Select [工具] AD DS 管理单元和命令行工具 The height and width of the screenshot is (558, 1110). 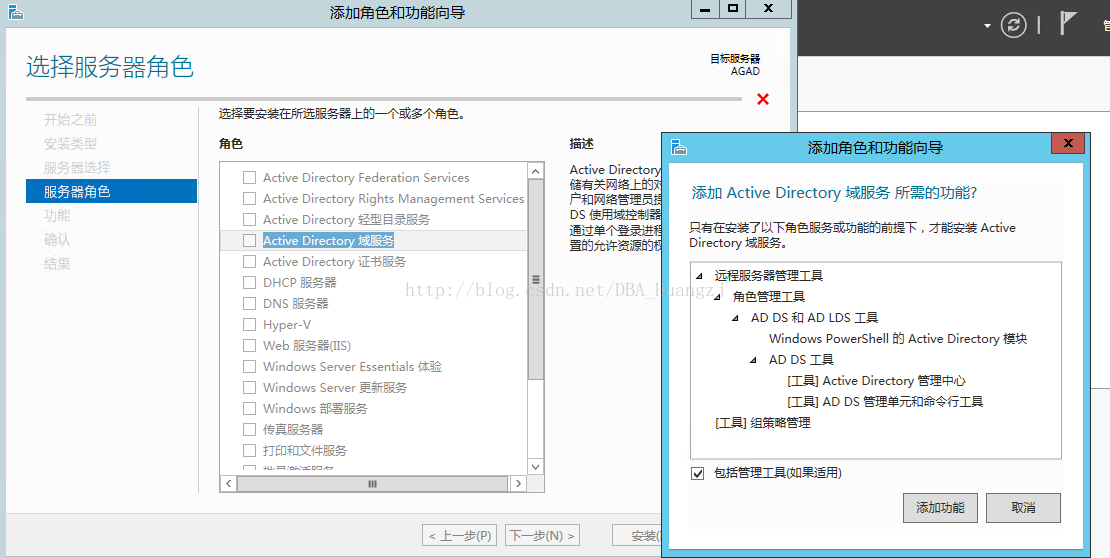pos(885,402)
